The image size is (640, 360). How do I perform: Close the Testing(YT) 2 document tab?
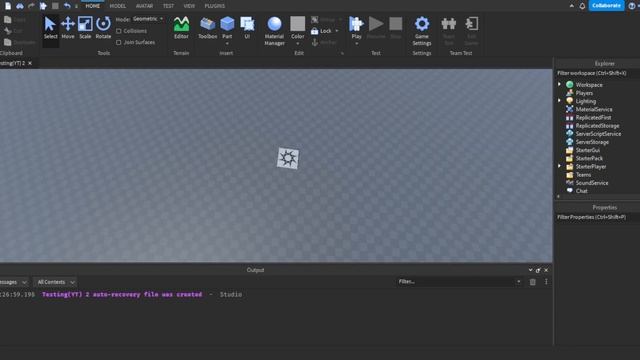coord(30,63)
